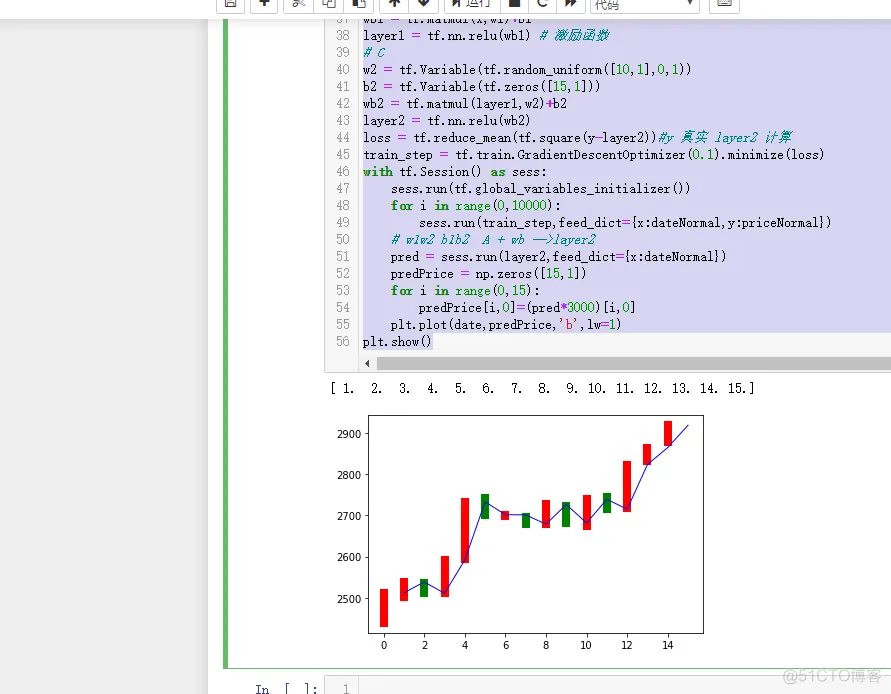Cut the selected cell with the scissors icon
This screenshot has width=891, height=694.
[x=298, y=4]
